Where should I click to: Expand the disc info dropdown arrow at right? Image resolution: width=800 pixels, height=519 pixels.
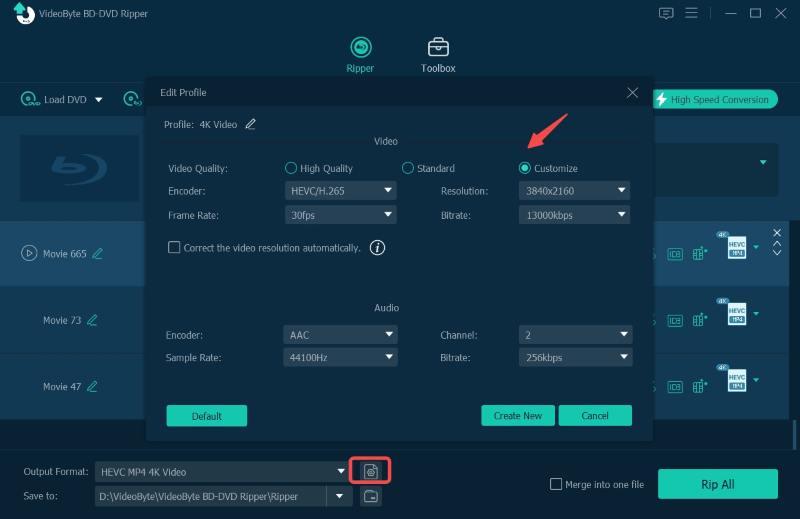tap(763, 162)
